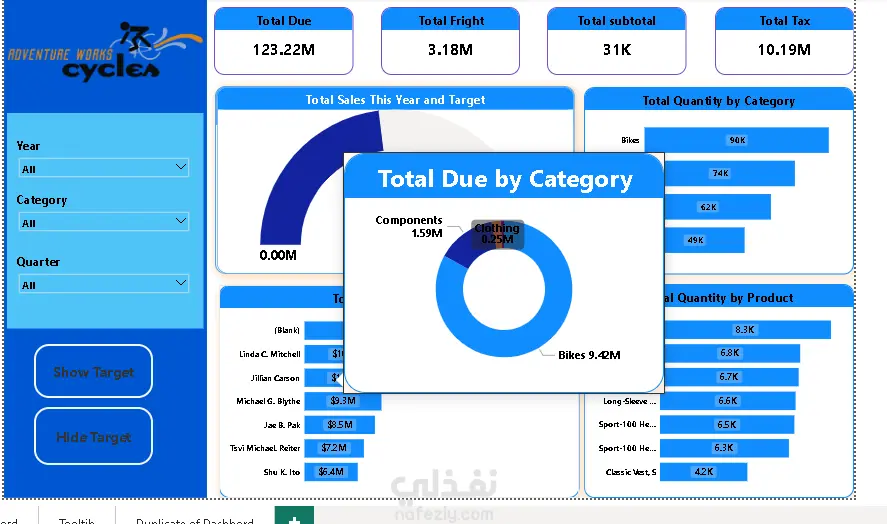Click the Quarter slicer label
This screenshot has width=887, height=524.
pos(38,262)
